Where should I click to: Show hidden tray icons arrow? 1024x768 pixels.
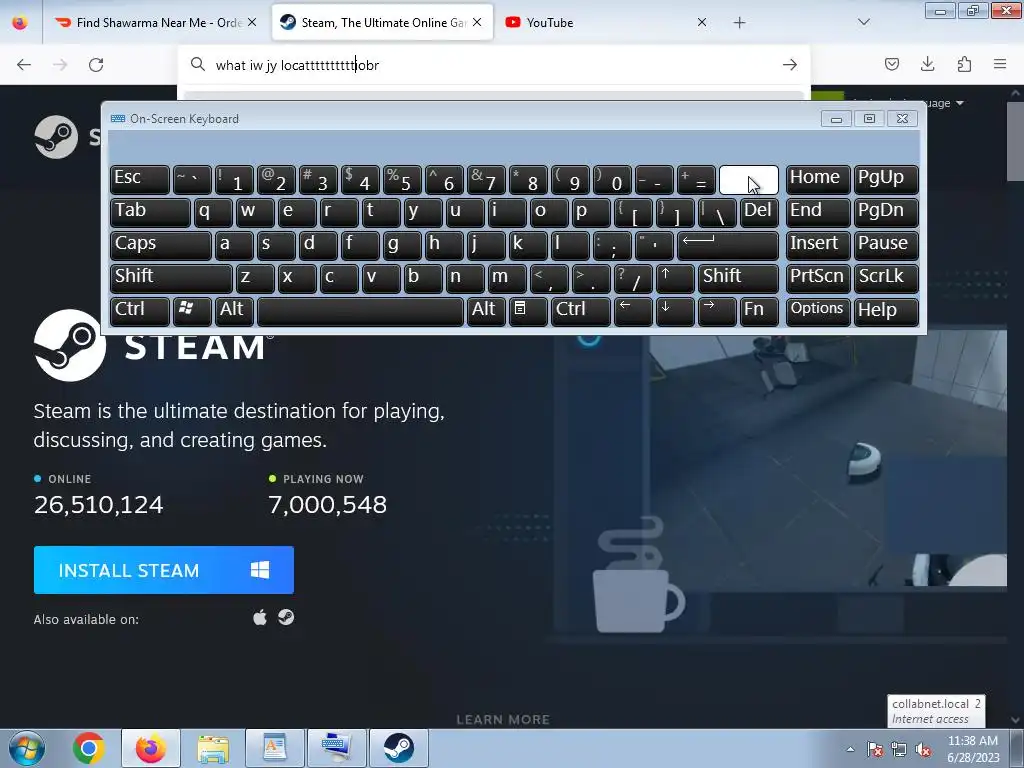point(850,749)
